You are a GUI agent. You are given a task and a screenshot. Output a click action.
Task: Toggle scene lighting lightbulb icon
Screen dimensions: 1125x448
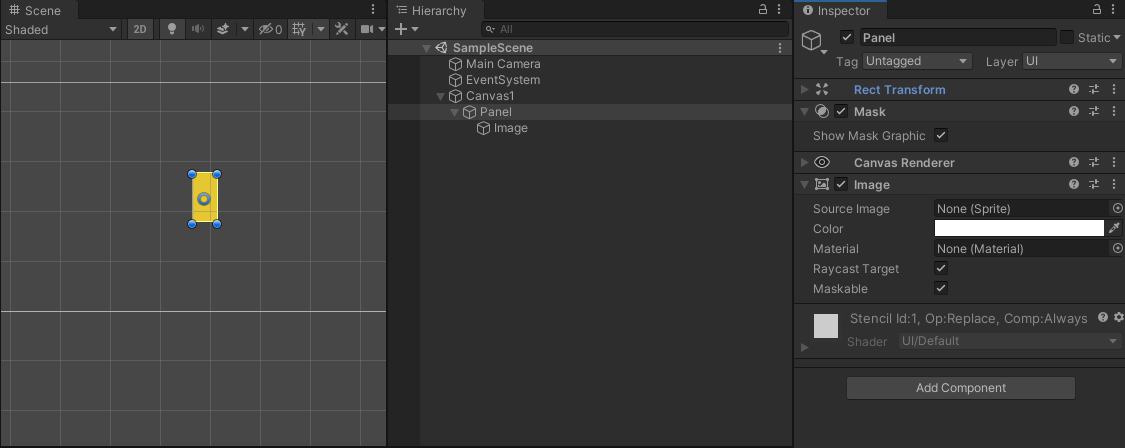(171, 29)
